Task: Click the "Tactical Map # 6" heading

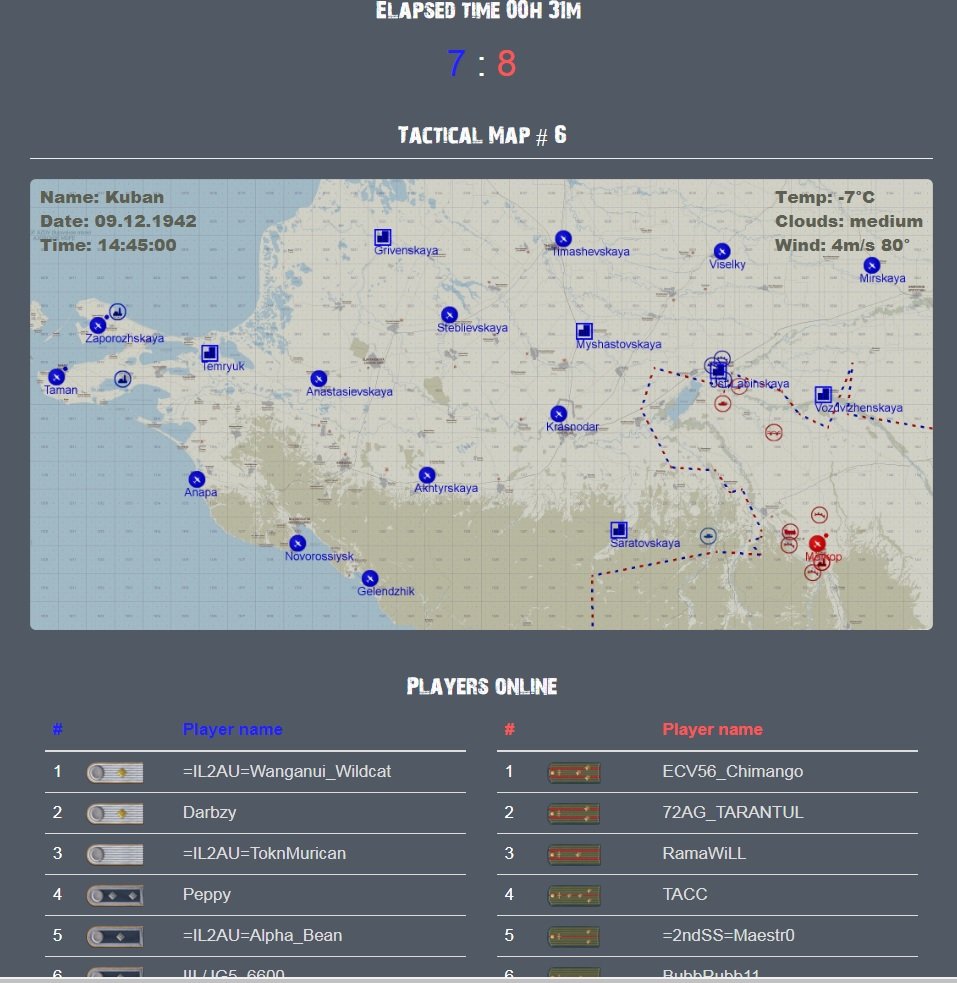Action: 482,135
